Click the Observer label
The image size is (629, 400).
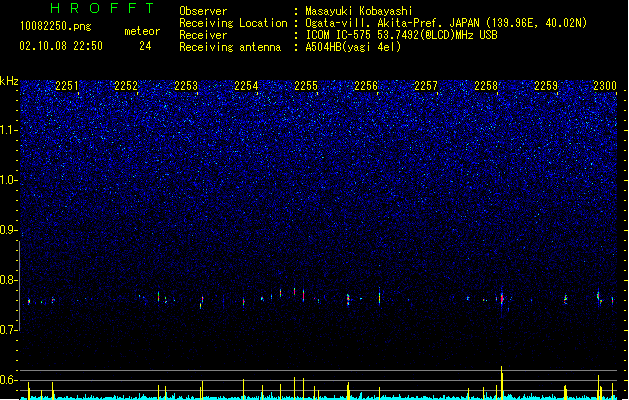click(203, 11)
